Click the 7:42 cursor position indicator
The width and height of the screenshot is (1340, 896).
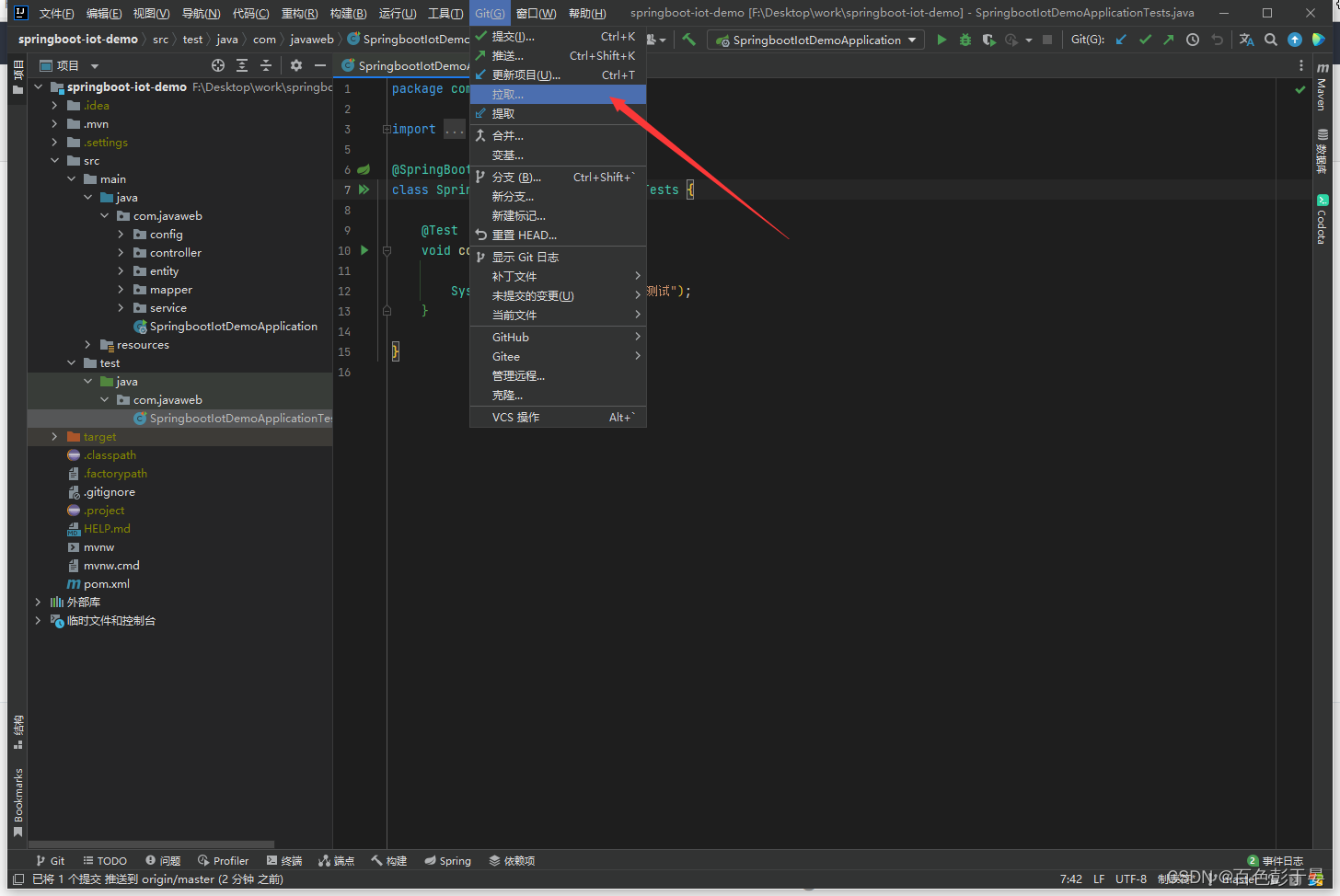tap(1071, 879)
